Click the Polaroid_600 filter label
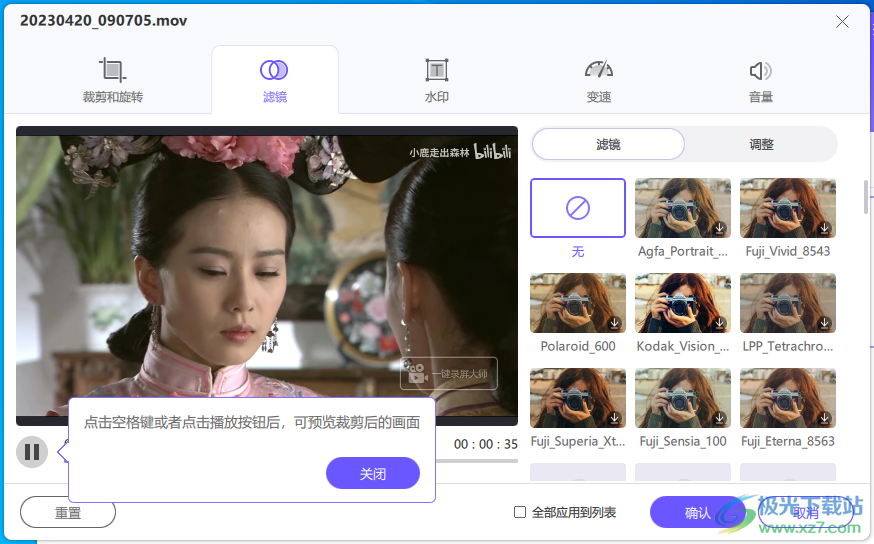Viewport: 874px width, 544px height. pyautogui.click(x=578, y=346)
